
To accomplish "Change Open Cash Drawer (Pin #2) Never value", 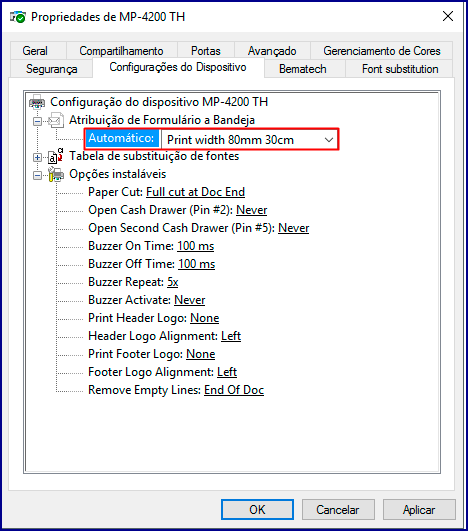I will tap(252, 210).
